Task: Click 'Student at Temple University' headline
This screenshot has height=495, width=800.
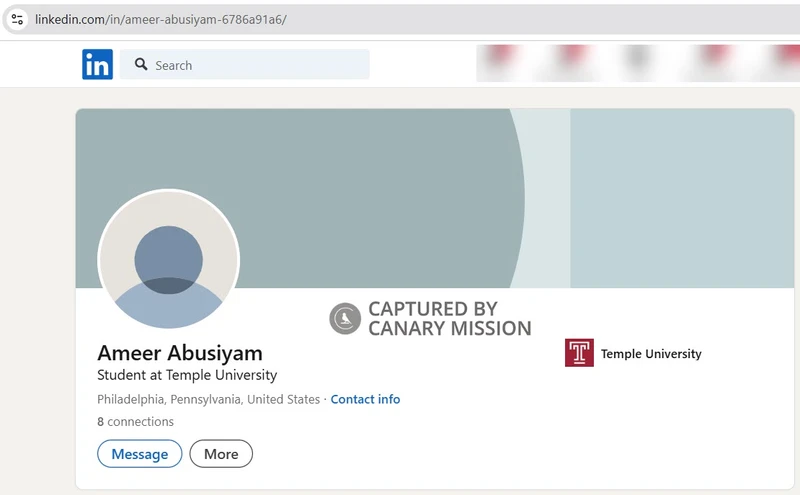Action: click(187, 376)
